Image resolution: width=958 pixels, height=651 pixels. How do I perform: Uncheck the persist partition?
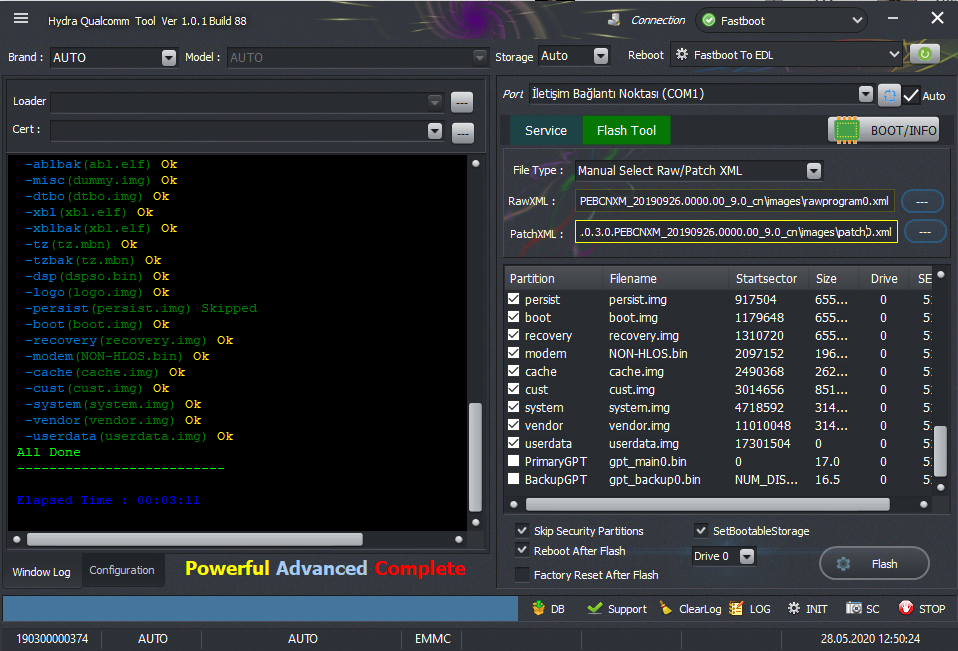[514, 299]
